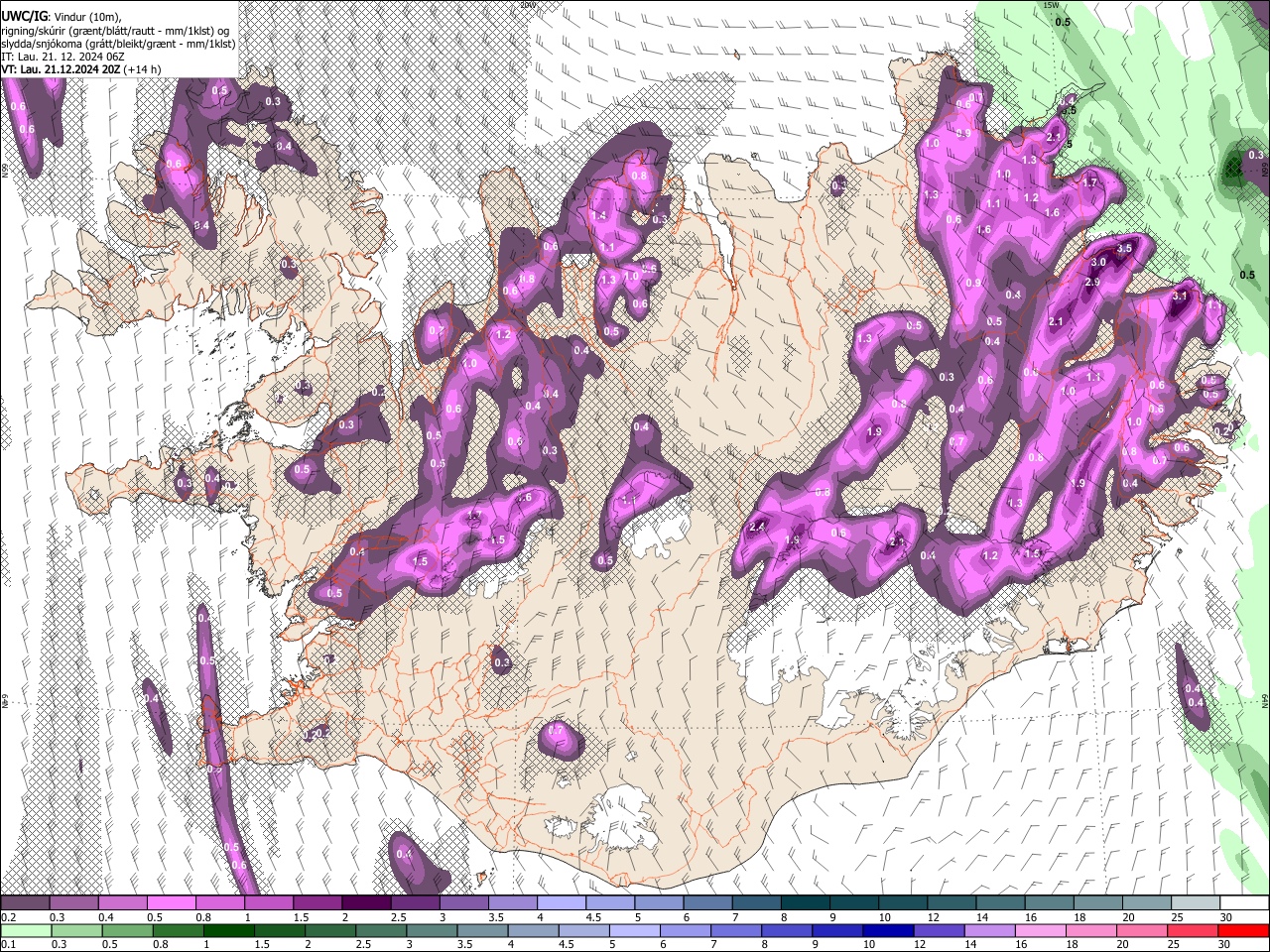Click the lower legend swatch between 5 and 6
Image resolution: width=1270 pixels, height=952 pixels.
click(x=635, y=930)
